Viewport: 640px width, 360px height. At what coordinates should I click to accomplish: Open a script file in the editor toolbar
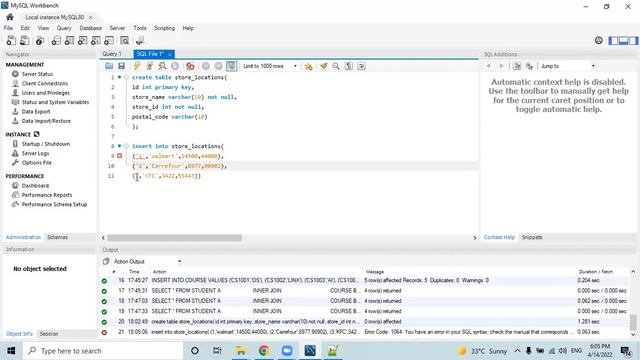109,66
